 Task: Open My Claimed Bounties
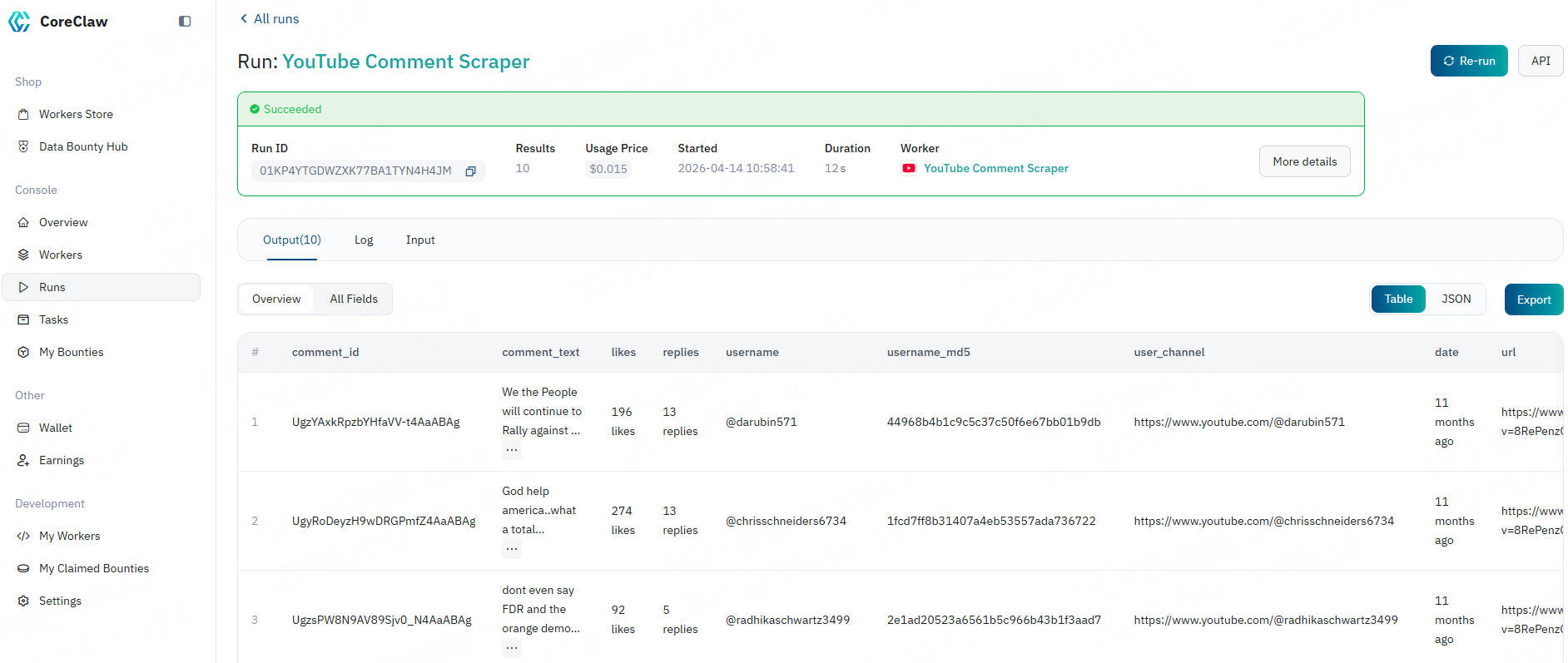click(x=94, y=568)
